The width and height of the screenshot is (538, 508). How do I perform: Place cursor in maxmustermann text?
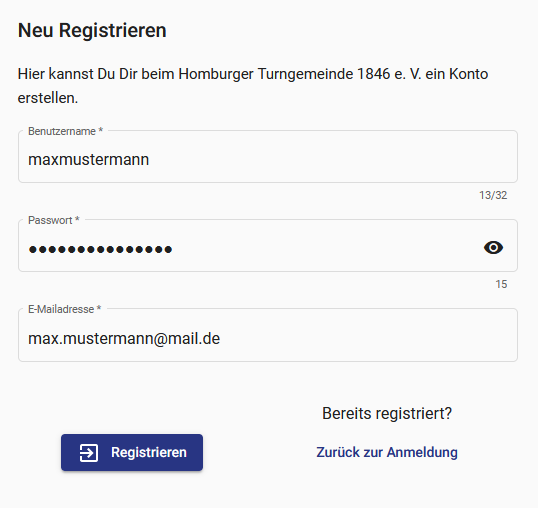pyautogui.click(x=89, y=160)
